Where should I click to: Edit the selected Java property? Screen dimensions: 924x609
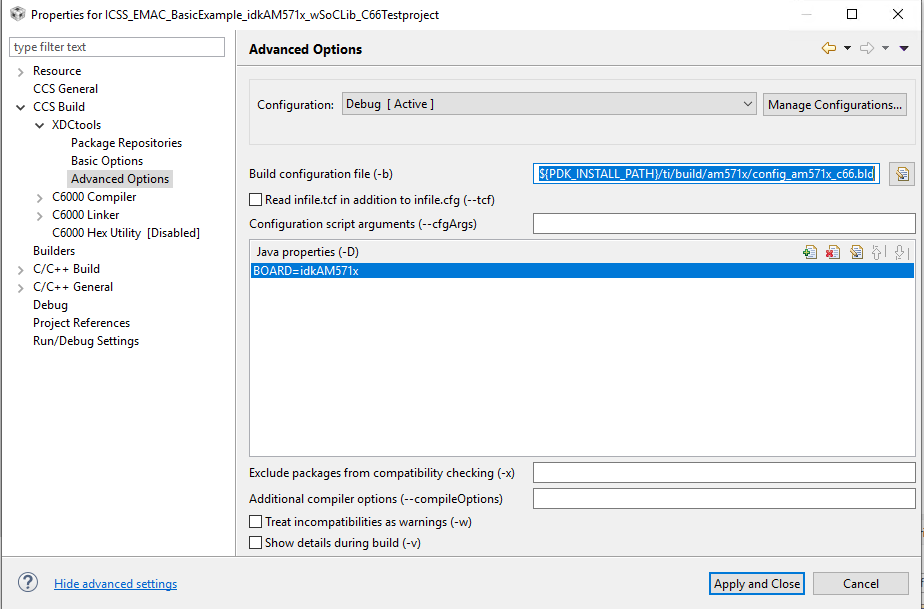tap(856, 252)
